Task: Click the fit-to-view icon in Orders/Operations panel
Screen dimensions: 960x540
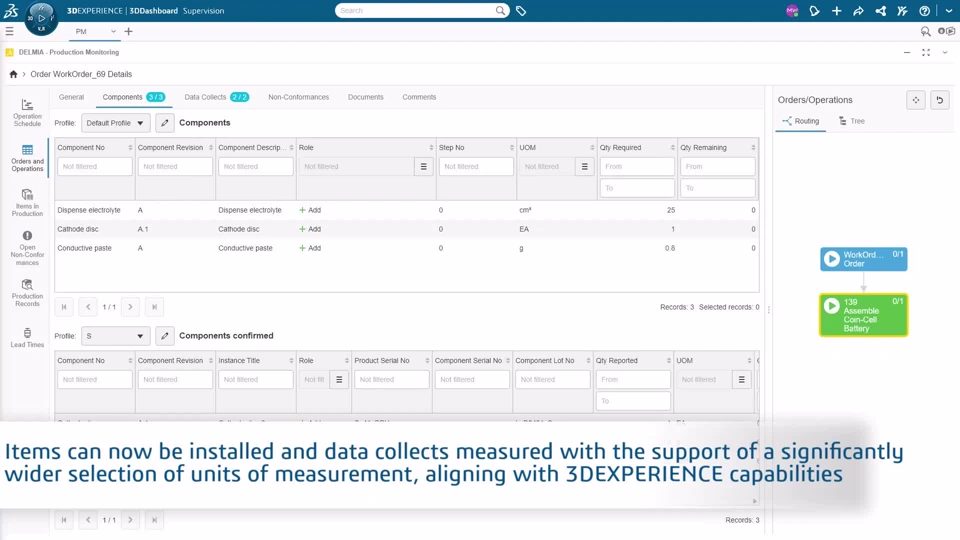Action: pos(916,100)
